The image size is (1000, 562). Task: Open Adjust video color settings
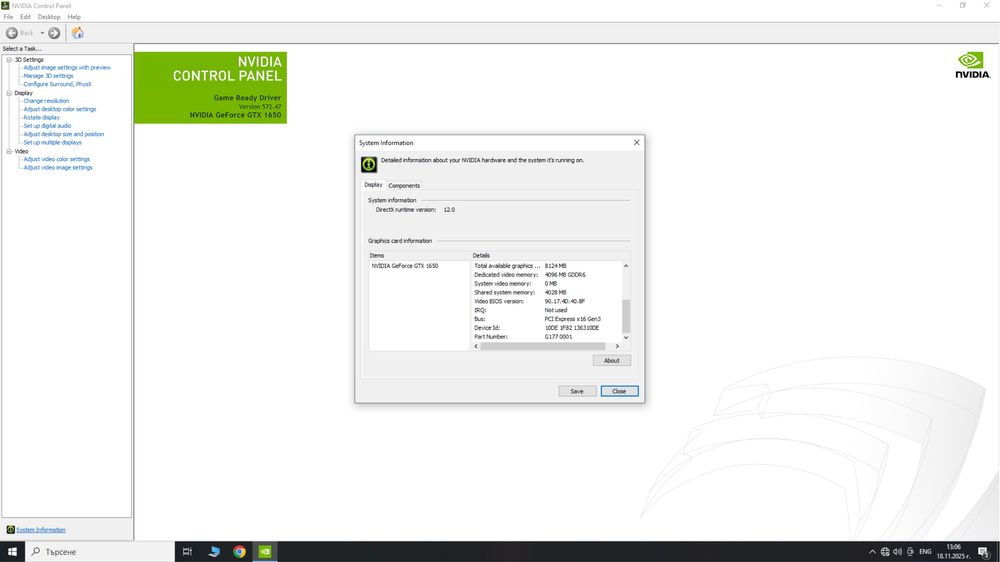pyautogui.click(x=57, y=159)
